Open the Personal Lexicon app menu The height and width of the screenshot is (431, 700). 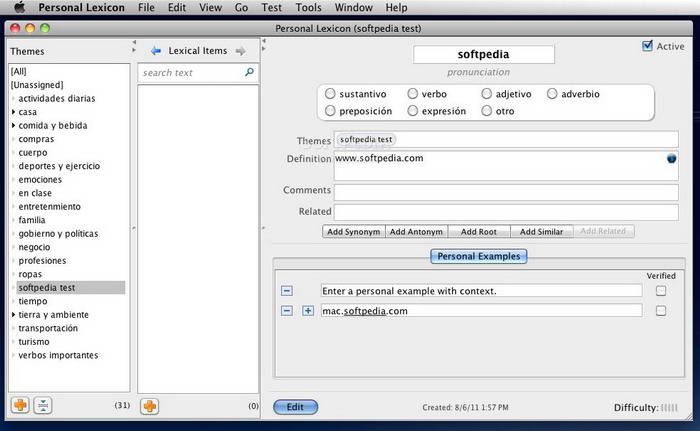click(81, 8)
